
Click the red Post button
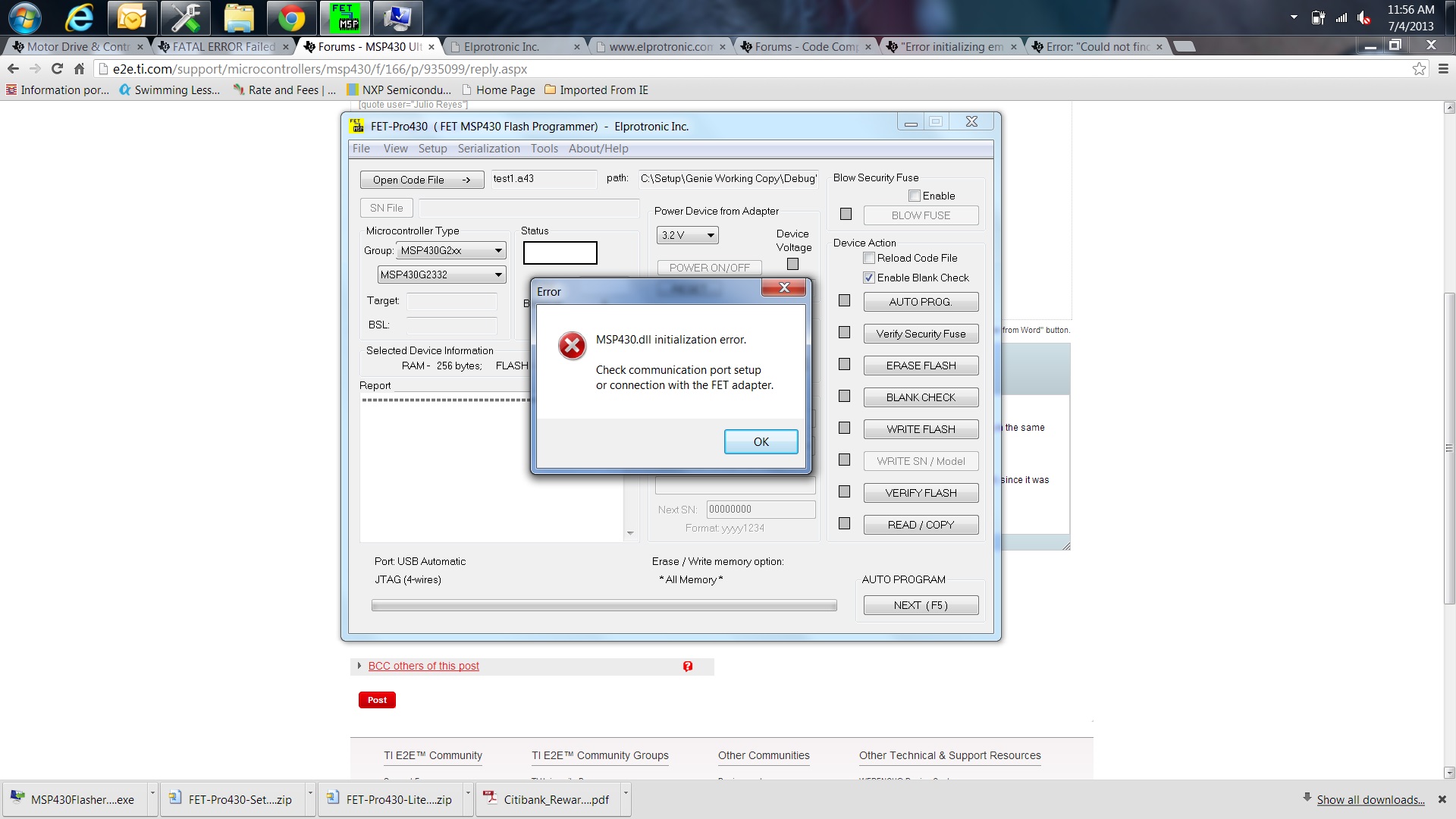click(377, 700)
